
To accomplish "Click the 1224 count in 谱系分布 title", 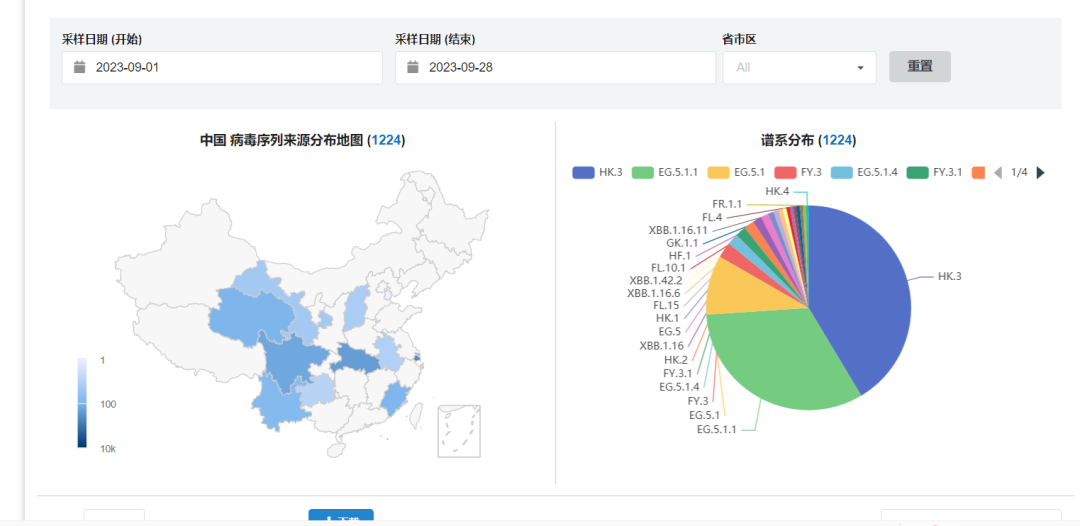I will click(x=838, y=140).
